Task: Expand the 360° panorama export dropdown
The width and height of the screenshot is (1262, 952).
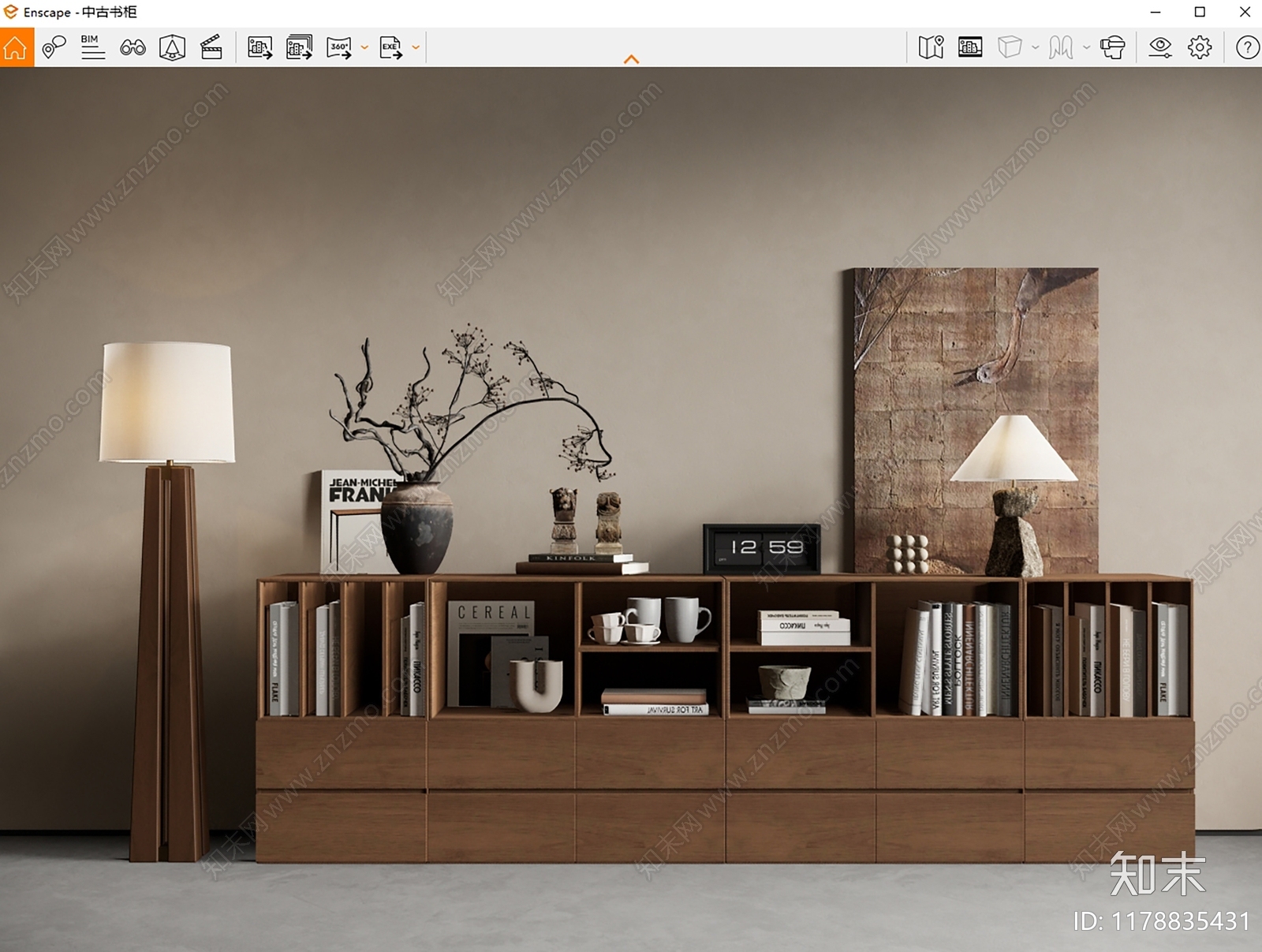Action: (364, 47)
